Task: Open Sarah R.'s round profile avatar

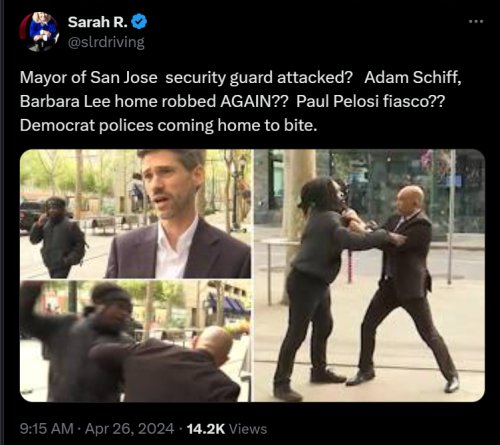Action: (x=39, y=32)
